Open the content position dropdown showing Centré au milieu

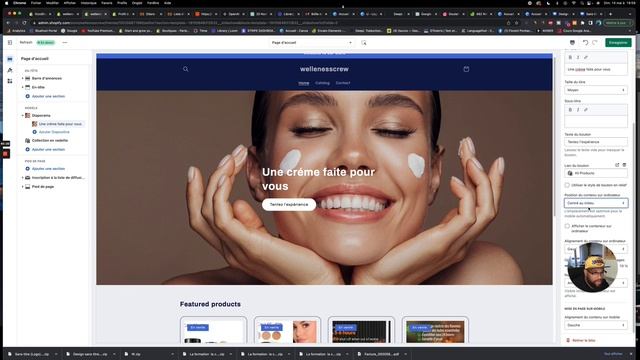tap(596, 203)
